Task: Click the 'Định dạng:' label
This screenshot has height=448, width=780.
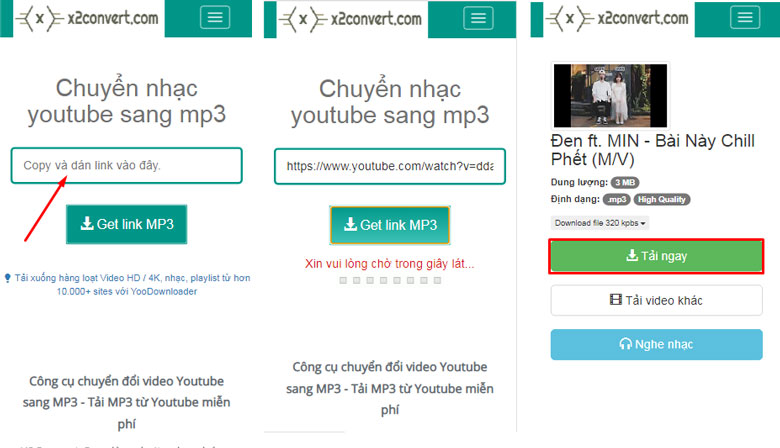Action: (x=575, y=199)
